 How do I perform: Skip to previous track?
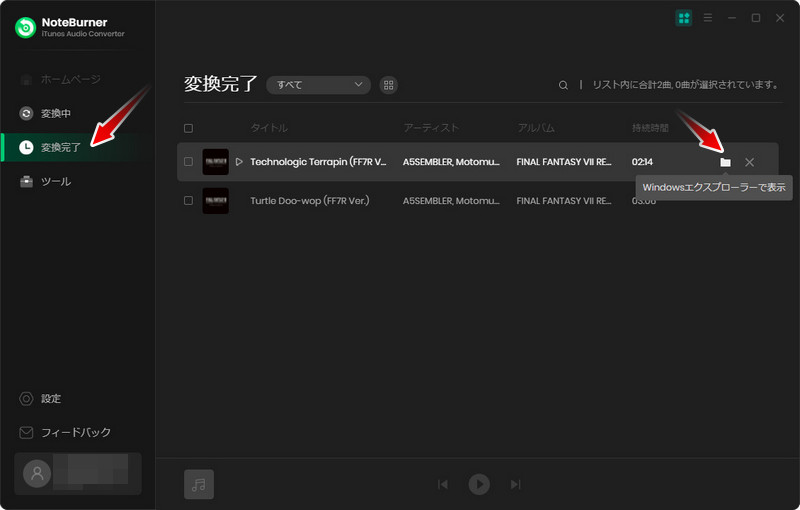443,484
